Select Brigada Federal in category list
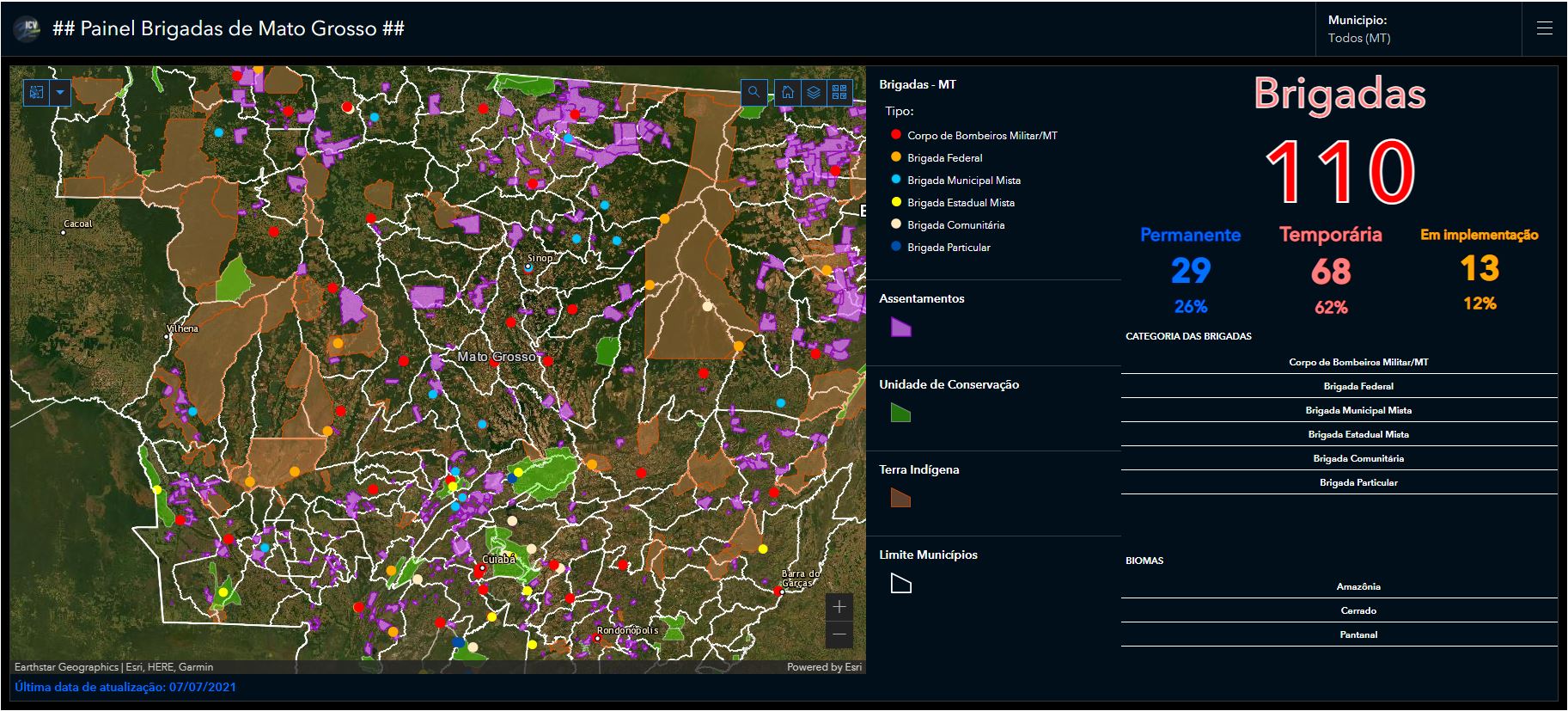 click(1358, 386)
